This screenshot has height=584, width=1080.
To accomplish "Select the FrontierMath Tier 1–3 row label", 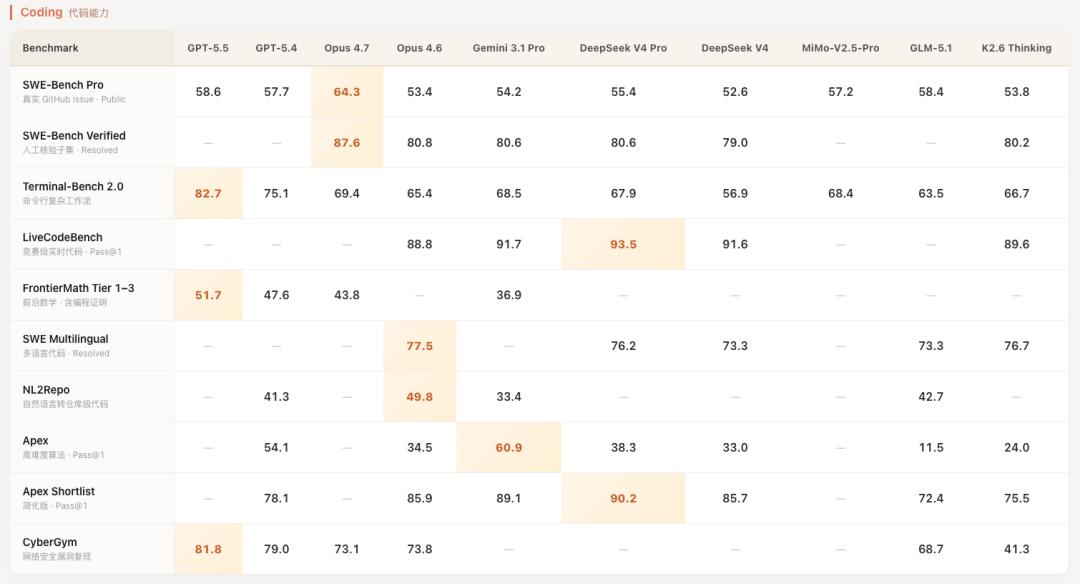I will (x=79, y=288).
